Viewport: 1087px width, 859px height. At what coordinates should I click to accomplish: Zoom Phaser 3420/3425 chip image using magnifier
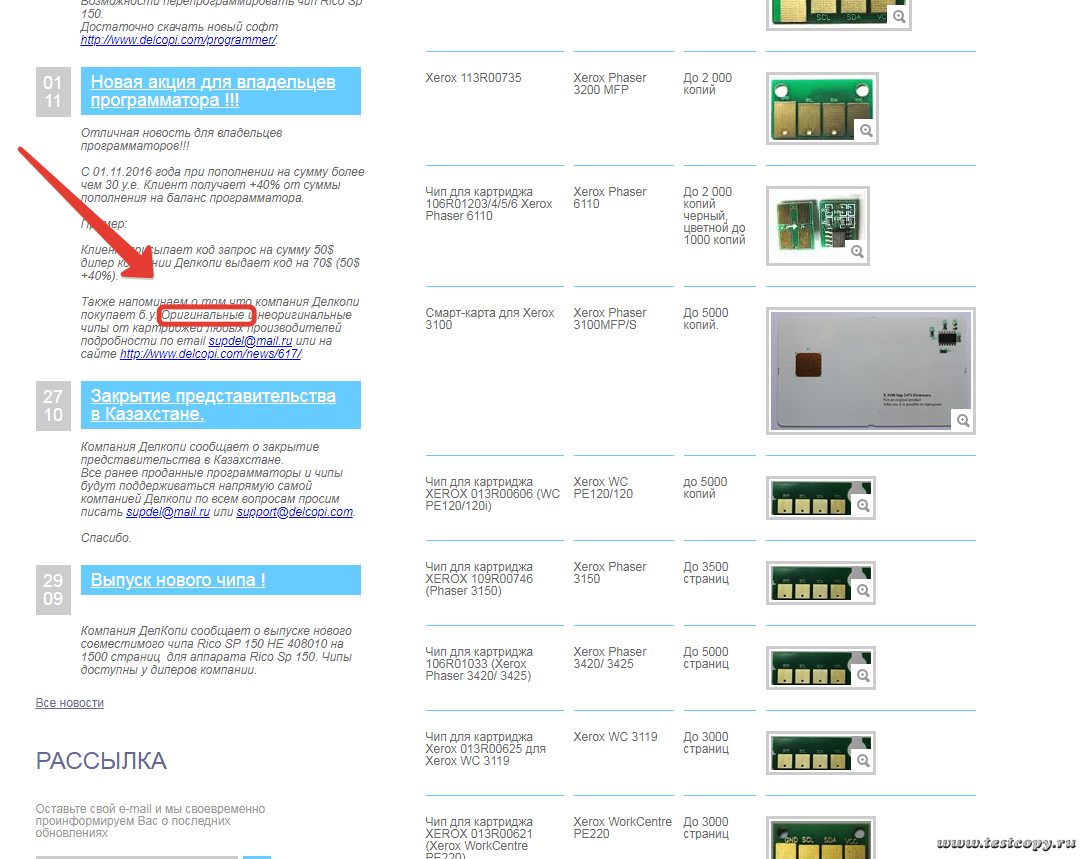point(863,677)
